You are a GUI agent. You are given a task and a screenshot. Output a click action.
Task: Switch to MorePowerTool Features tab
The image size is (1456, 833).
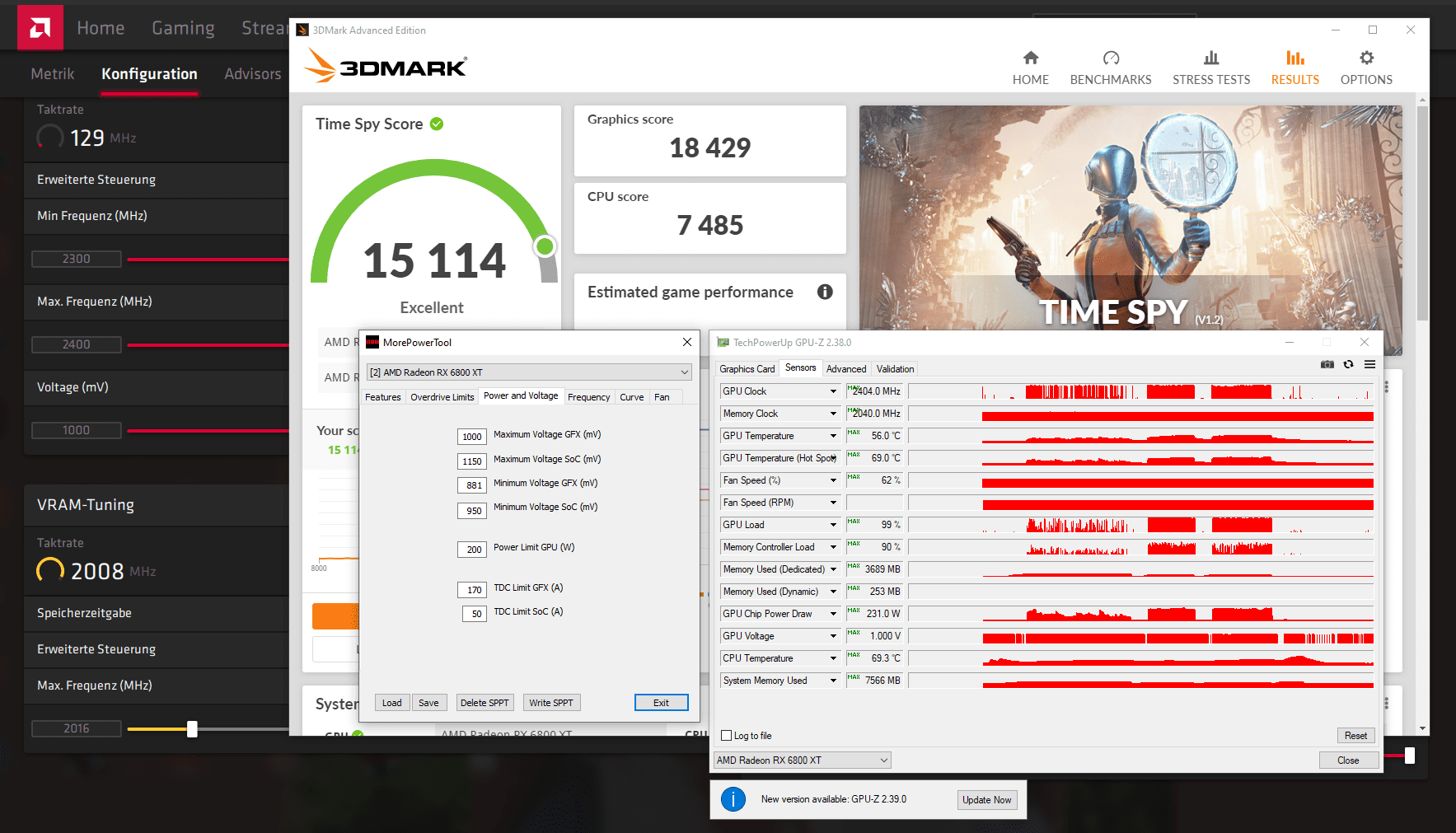pyautogui.click(x=383, y=397)
